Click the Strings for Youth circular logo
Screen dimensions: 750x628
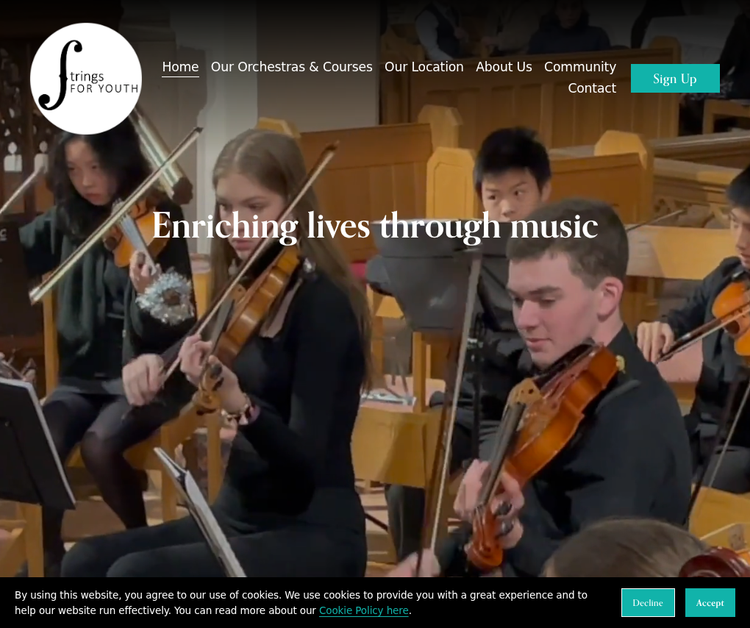[x=86, y=78]
